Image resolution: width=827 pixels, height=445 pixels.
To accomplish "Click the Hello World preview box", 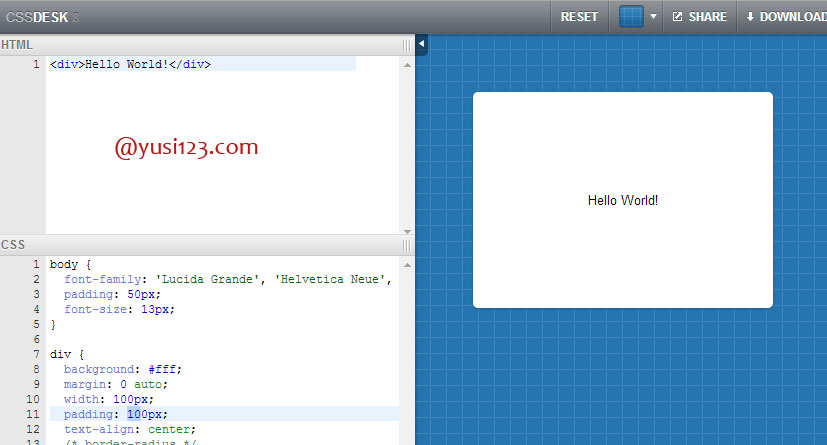I will [x=623, y=200].
